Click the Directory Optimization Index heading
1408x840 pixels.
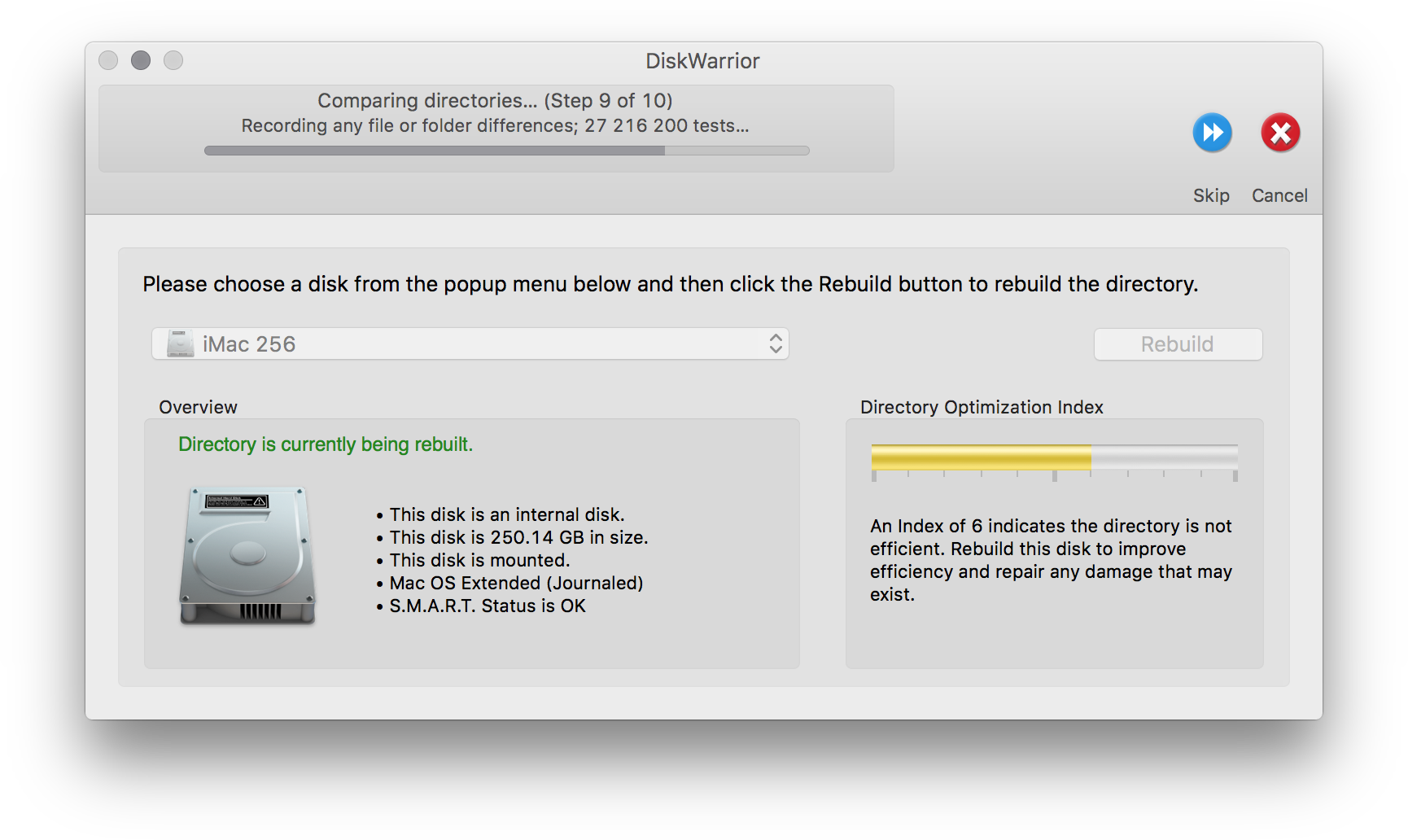982,407
